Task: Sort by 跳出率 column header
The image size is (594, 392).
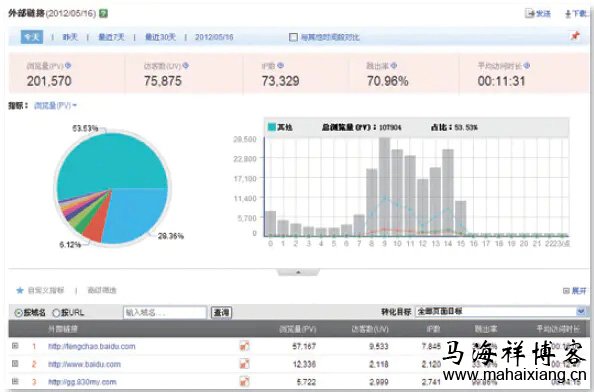Action: click(486, 329)
